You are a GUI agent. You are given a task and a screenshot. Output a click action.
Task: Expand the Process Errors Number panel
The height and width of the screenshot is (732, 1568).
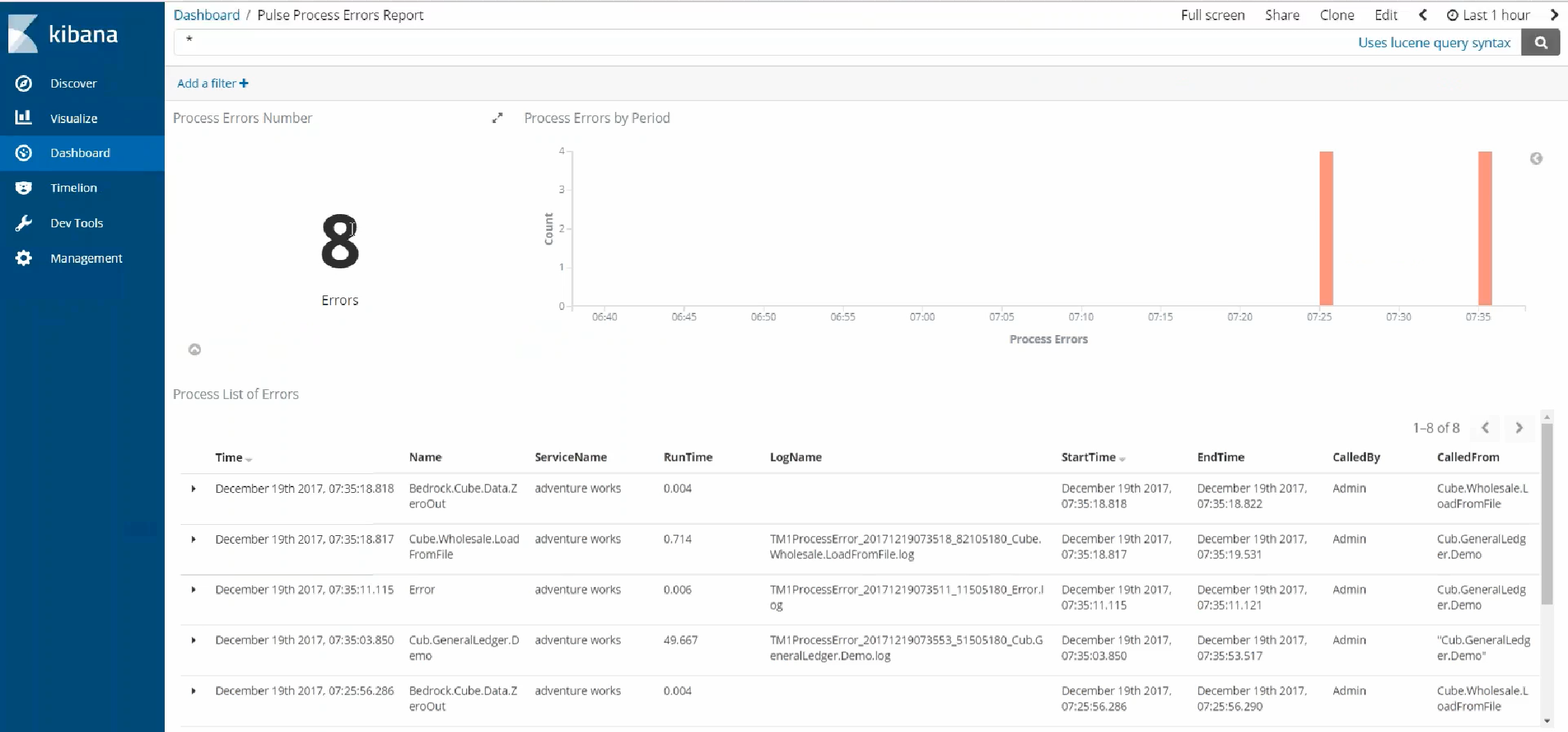tap(497, 118)
